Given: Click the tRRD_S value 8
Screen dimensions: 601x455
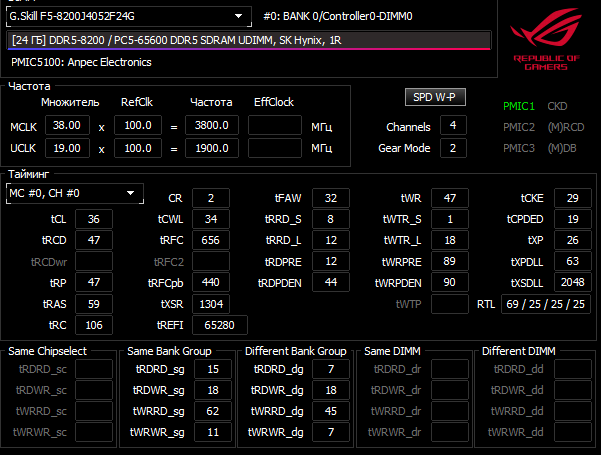Looking at the screenshot, I should 331,219.
